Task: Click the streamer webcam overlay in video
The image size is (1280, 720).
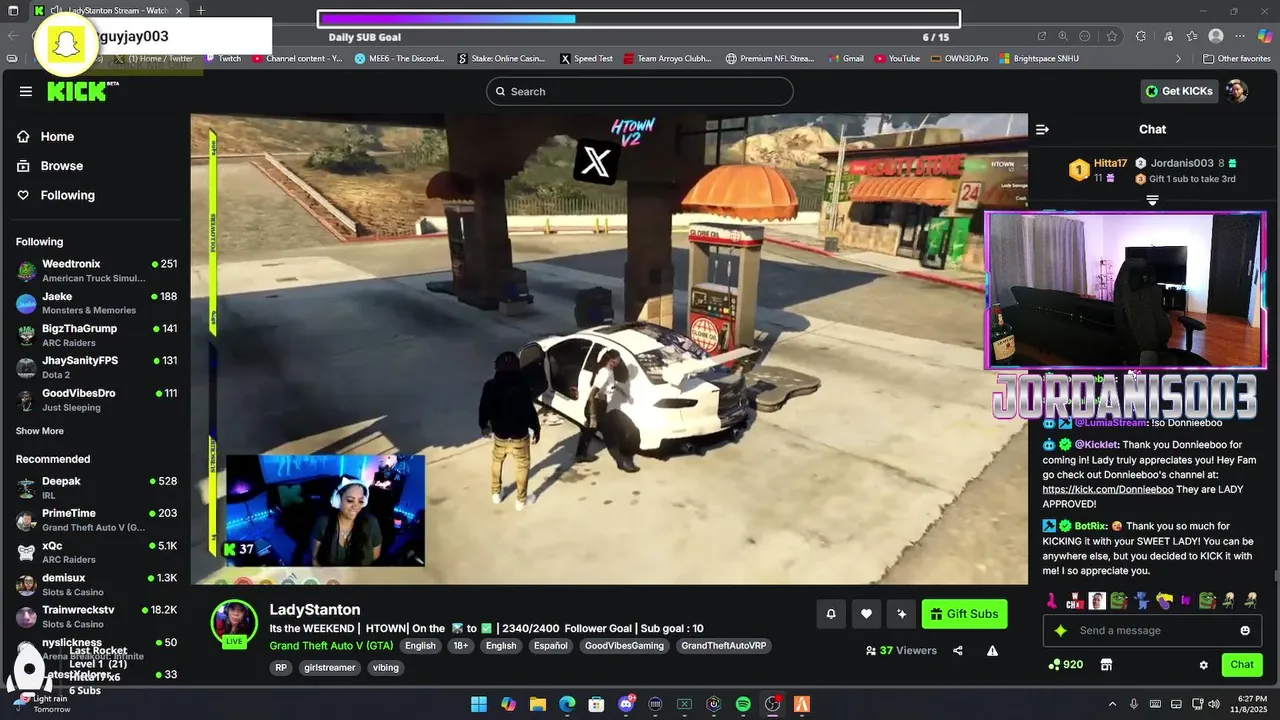Action: tap(325, 511)
